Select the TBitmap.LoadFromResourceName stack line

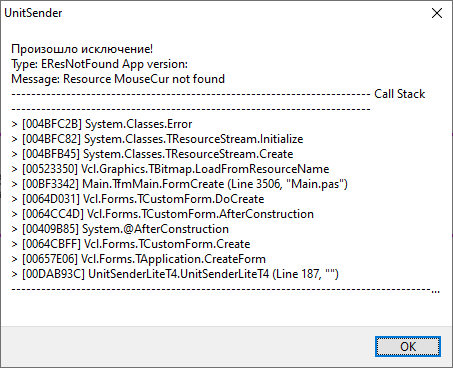pos(170,169)
